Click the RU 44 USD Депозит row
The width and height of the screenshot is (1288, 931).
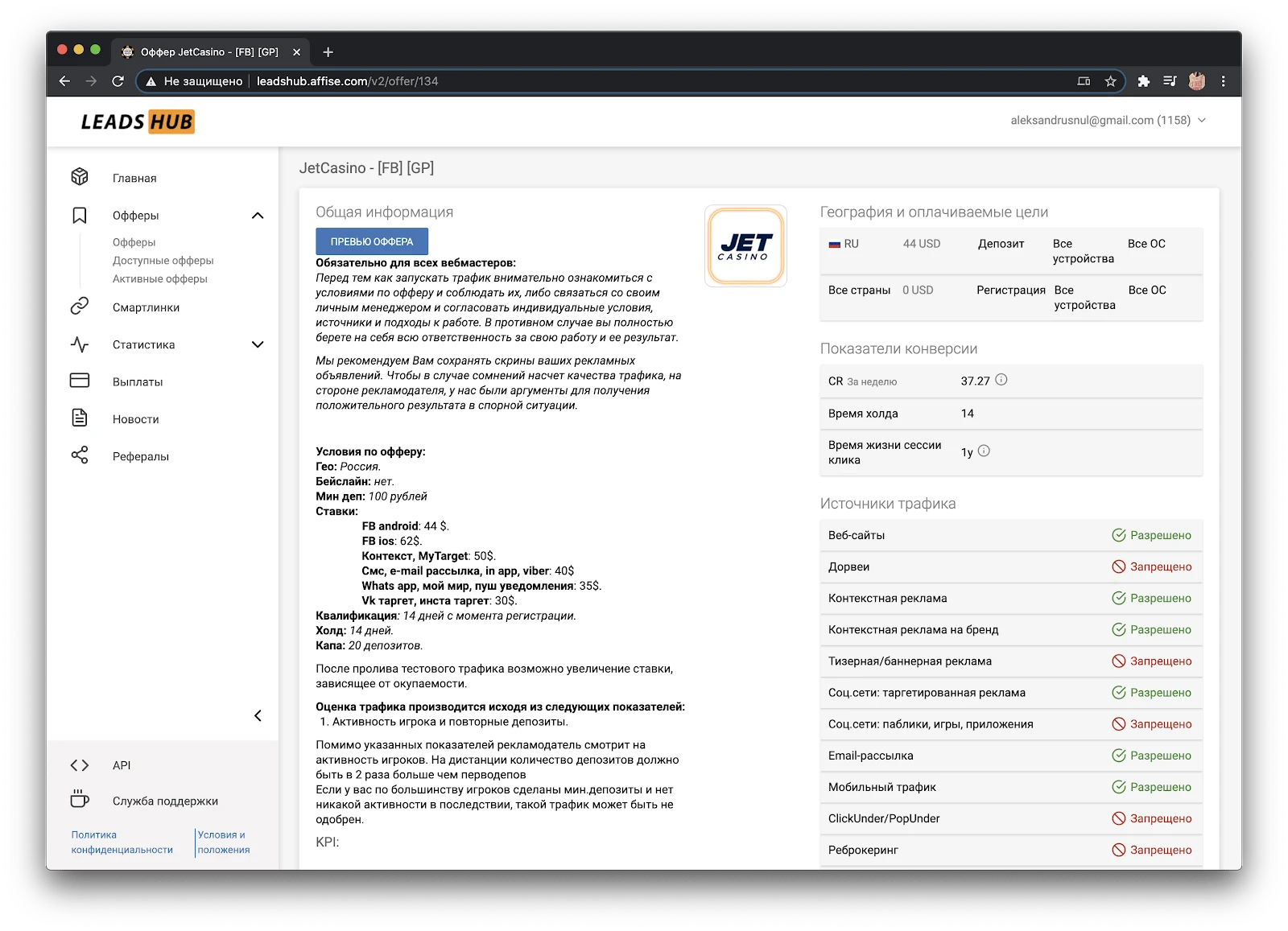point(1011,251)
